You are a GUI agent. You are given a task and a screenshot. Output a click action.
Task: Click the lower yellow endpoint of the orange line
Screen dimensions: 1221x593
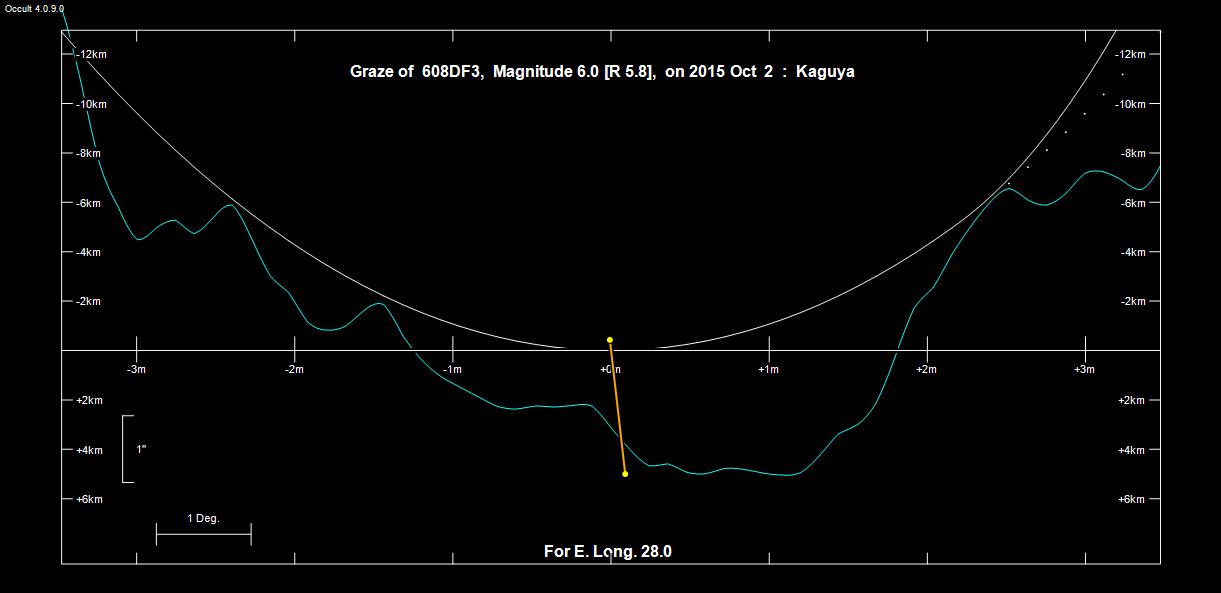[625, 474]
